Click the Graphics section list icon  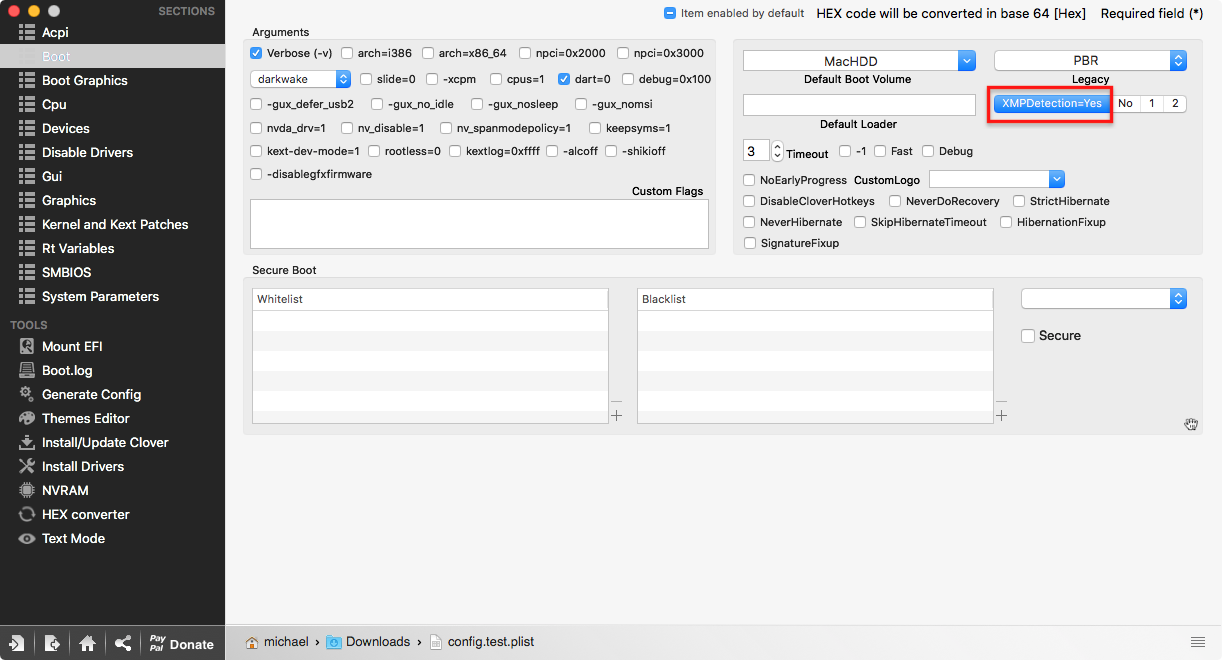26,200
